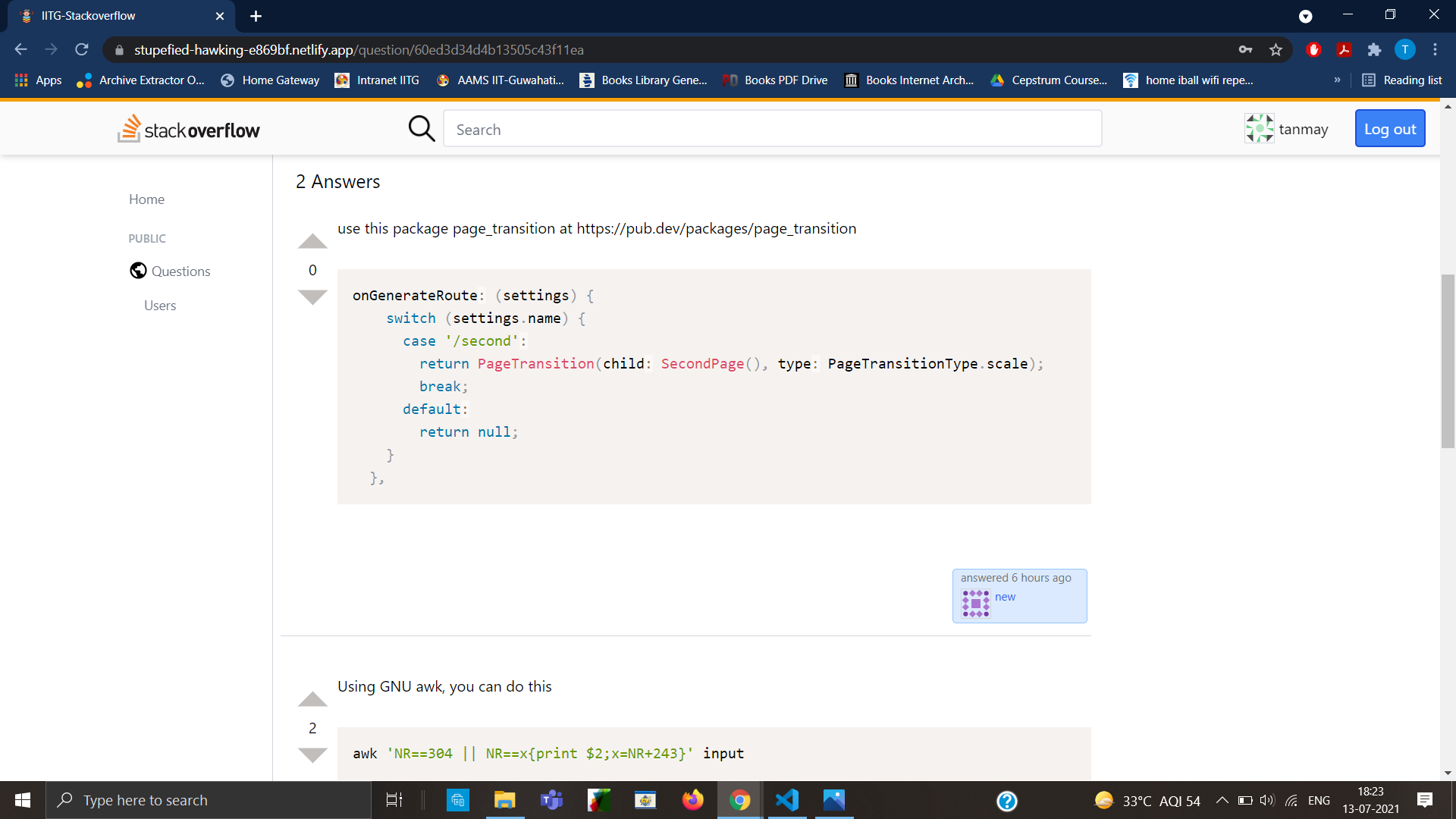Downvote the page_transition answer
Image resolution: width=1456 pixels, height=819 pixels.
[x=312, y=297]
